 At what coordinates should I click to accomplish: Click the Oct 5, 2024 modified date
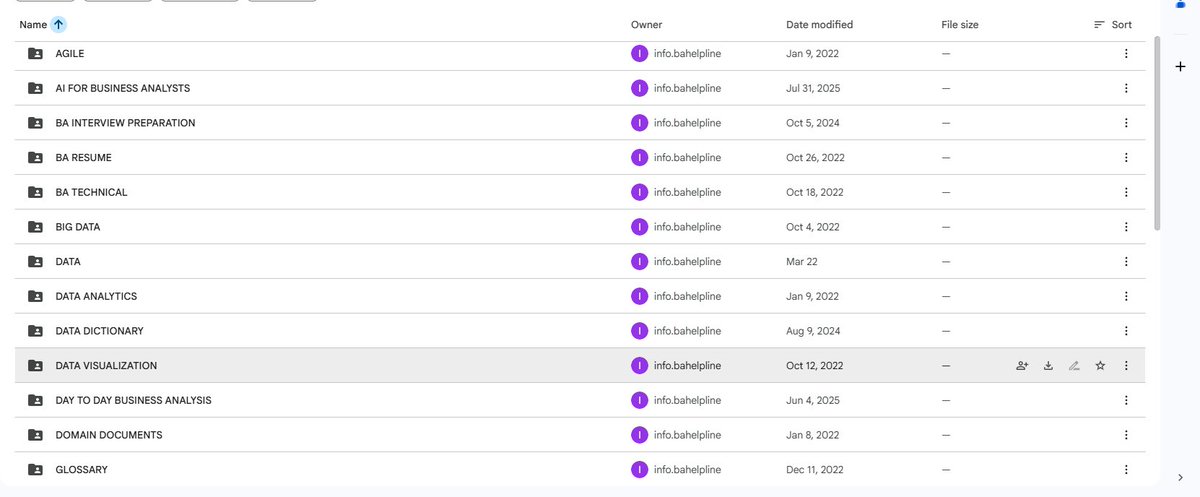[811, 123]
